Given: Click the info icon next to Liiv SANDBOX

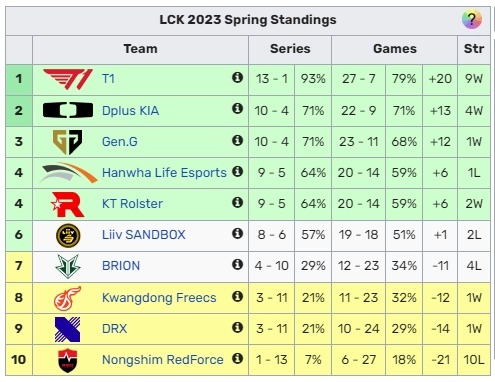Looking at the screenshot, I should 237,233.
